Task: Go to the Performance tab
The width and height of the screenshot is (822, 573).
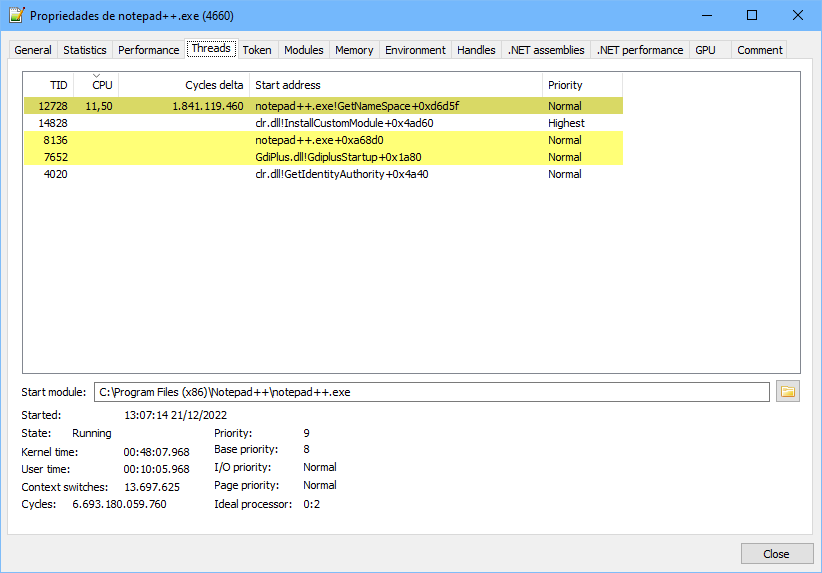Action: pyautogui.click(x=148, y=50)
